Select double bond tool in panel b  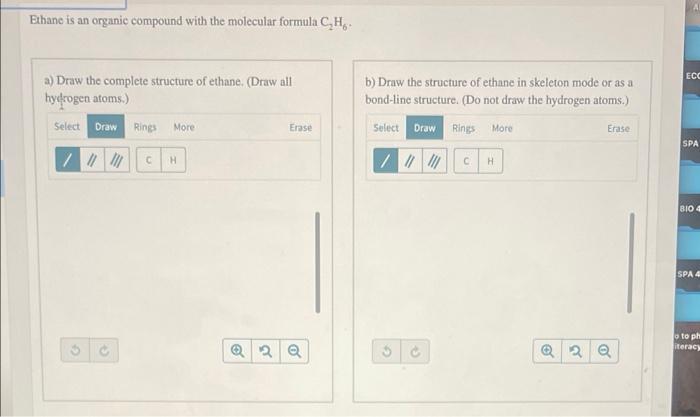(x=410, y=161)
